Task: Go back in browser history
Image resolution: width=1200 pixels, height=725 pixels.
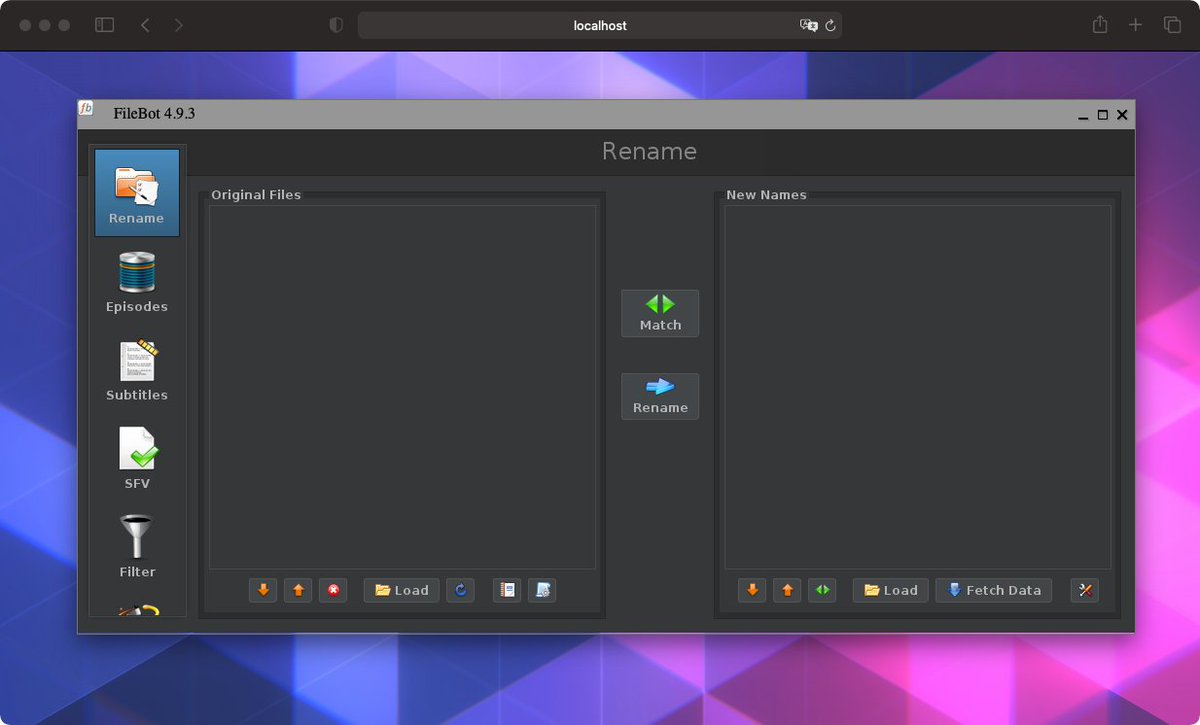Action: pyautogui.click(x=145, y=25)
